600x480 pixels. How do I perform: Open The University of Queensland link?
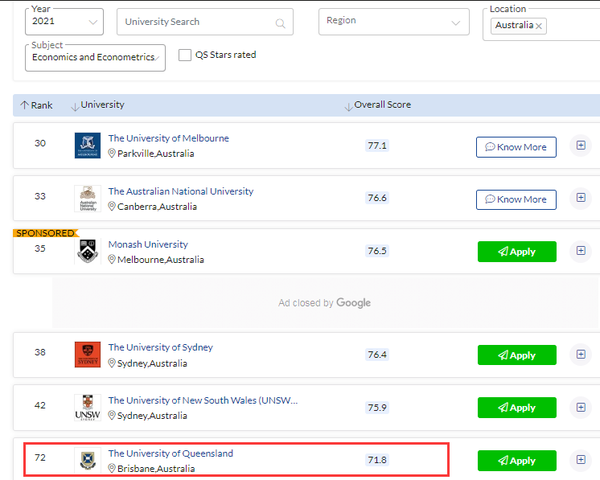click(171, 454)
